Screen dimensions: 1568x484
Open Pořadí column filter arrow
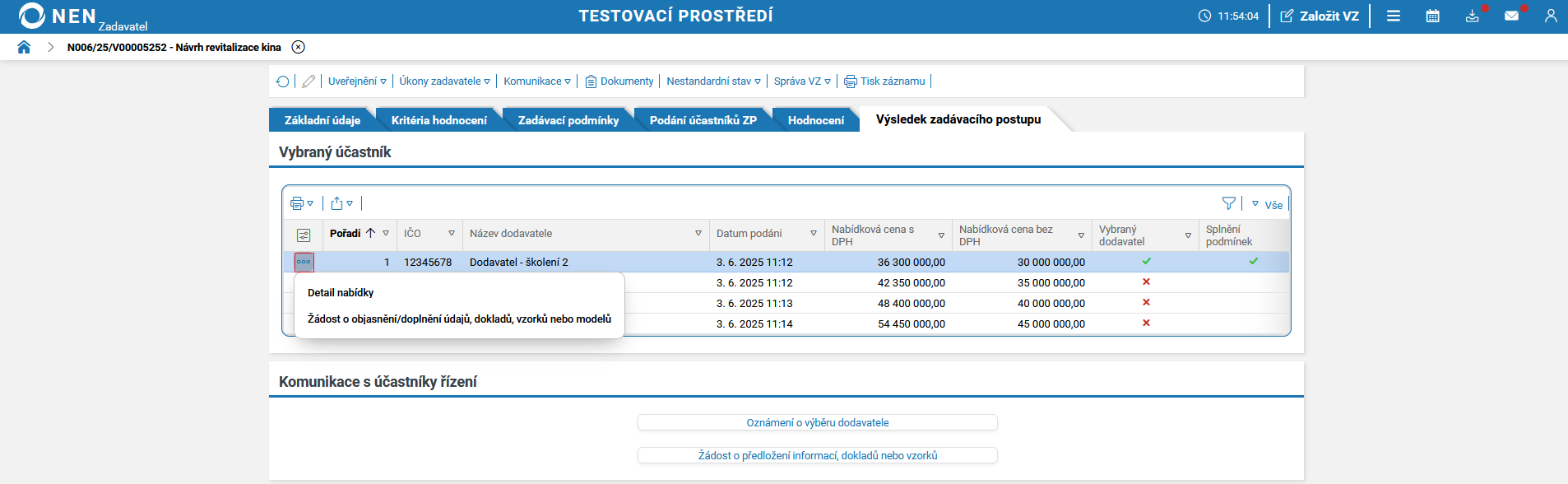[x=386, y=234]
